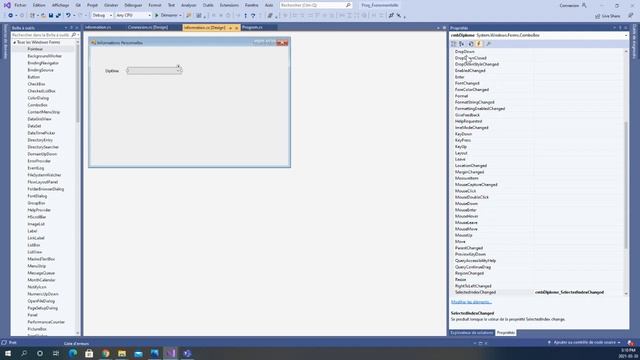Show the properties list icon in Properties panel
The image size is (640, 360).
(x=471, y=44)
